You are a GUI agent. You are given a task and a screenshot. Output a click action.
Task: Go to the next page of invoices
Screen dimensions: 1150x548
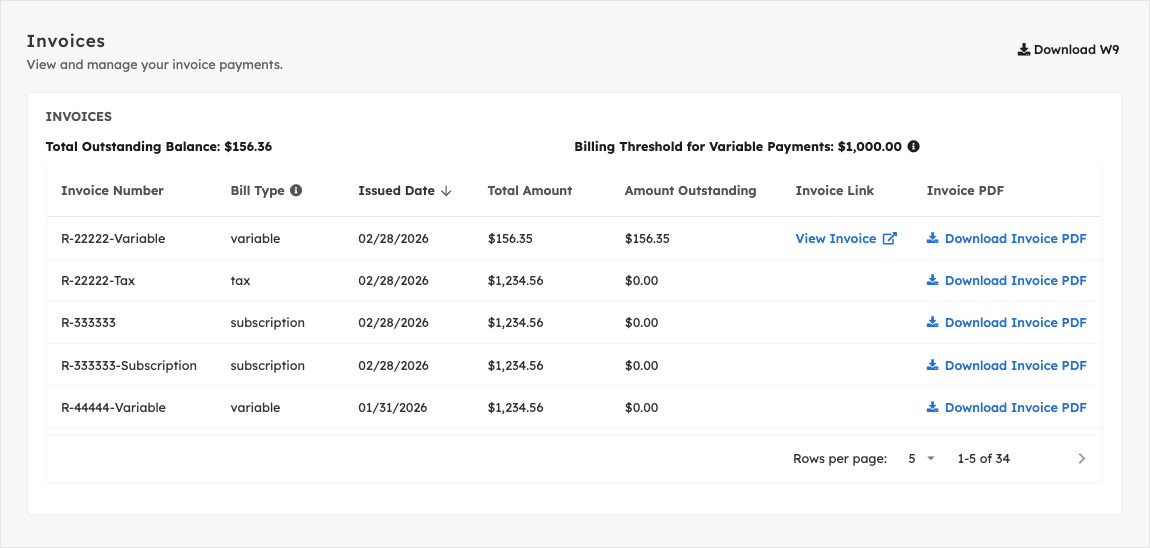(x=1082, y=459)
